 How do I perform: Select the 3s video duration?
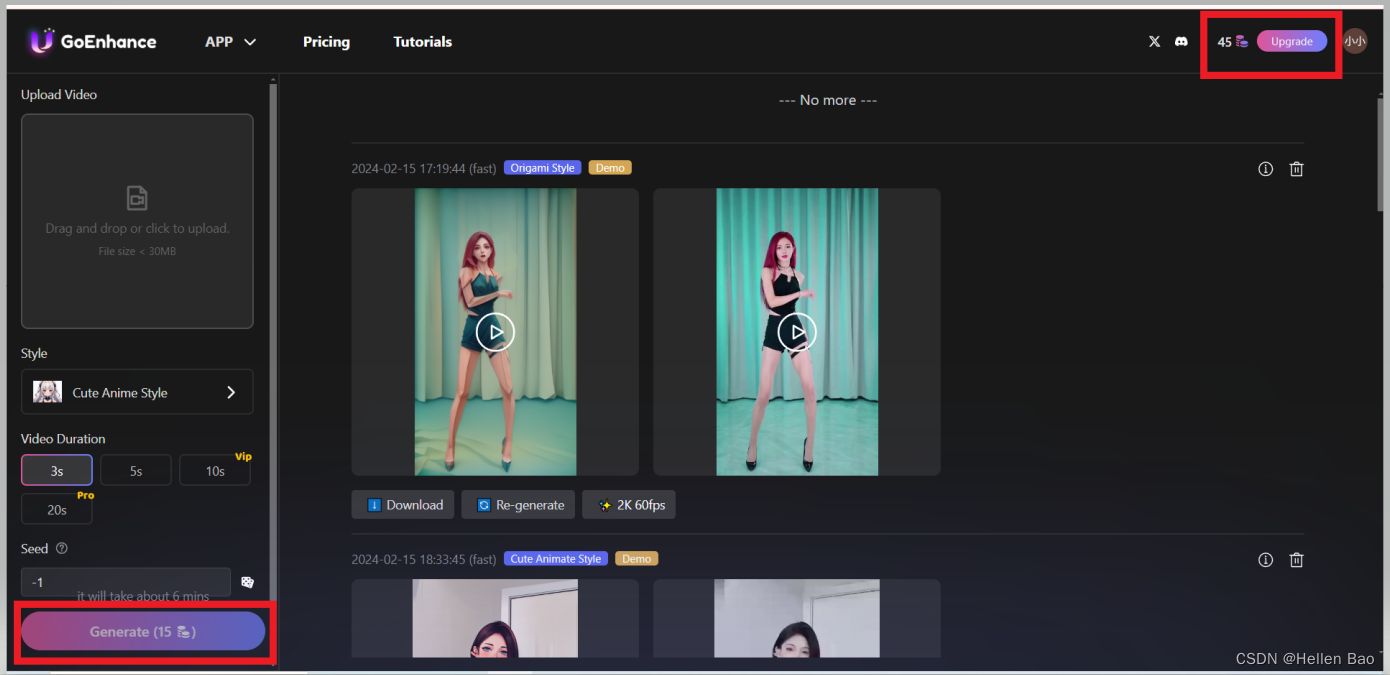point(57,470)
